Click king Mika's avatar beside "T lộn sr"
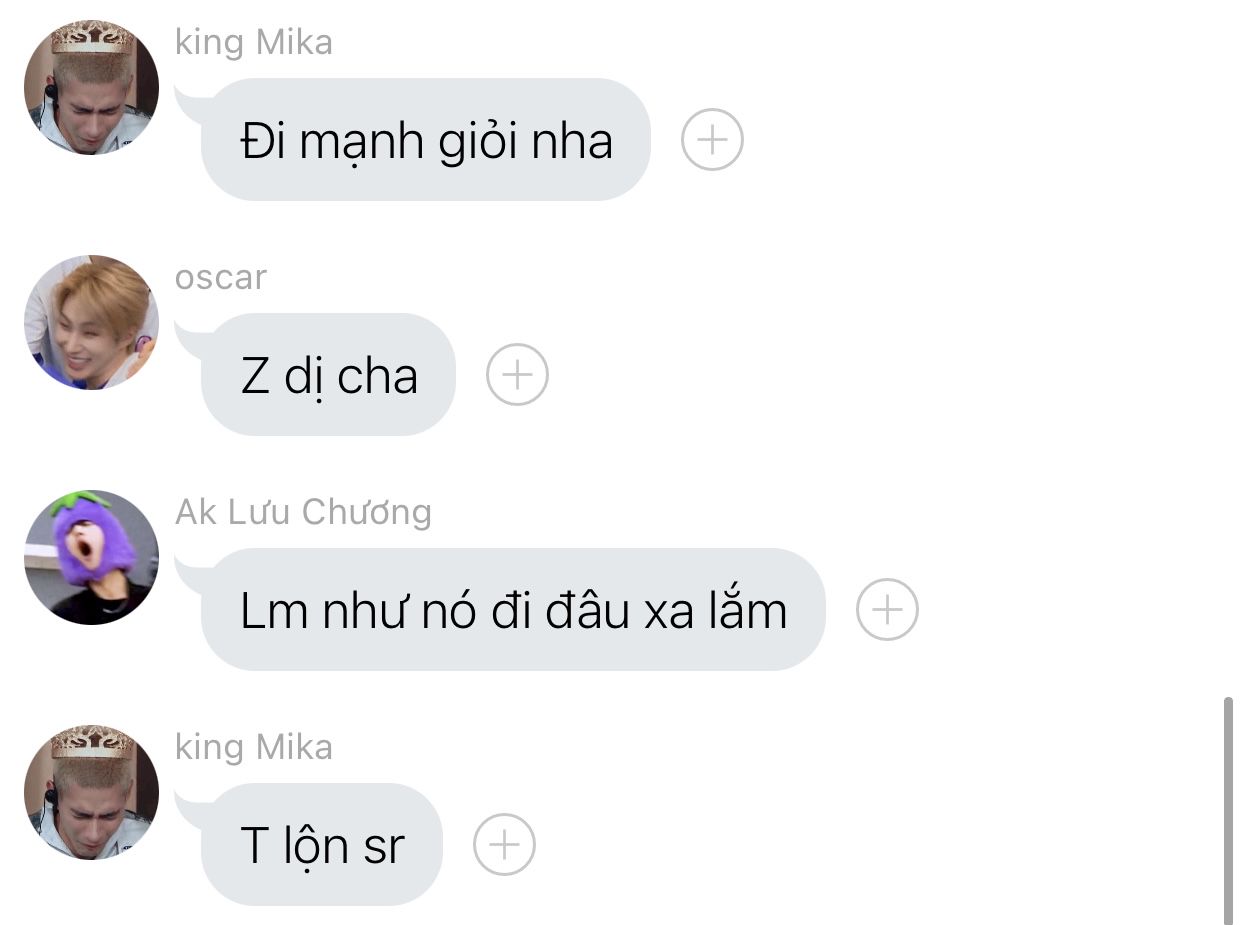This screenshot has width=1242, height=925. point(91,792)
